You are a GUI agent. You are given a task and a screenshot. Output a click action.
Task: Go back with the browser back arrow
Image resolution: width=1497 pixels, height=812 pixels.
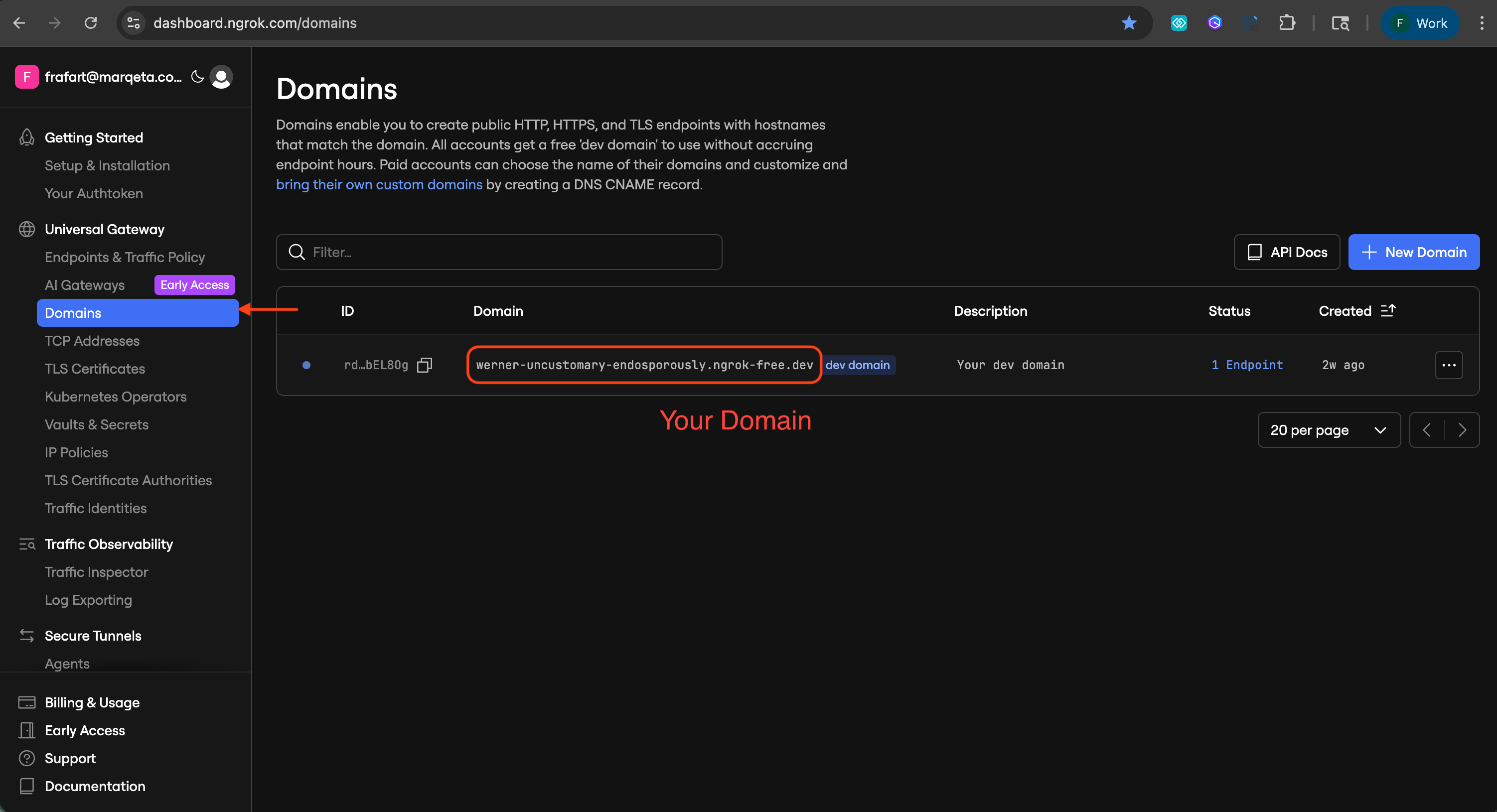(19, 23)
